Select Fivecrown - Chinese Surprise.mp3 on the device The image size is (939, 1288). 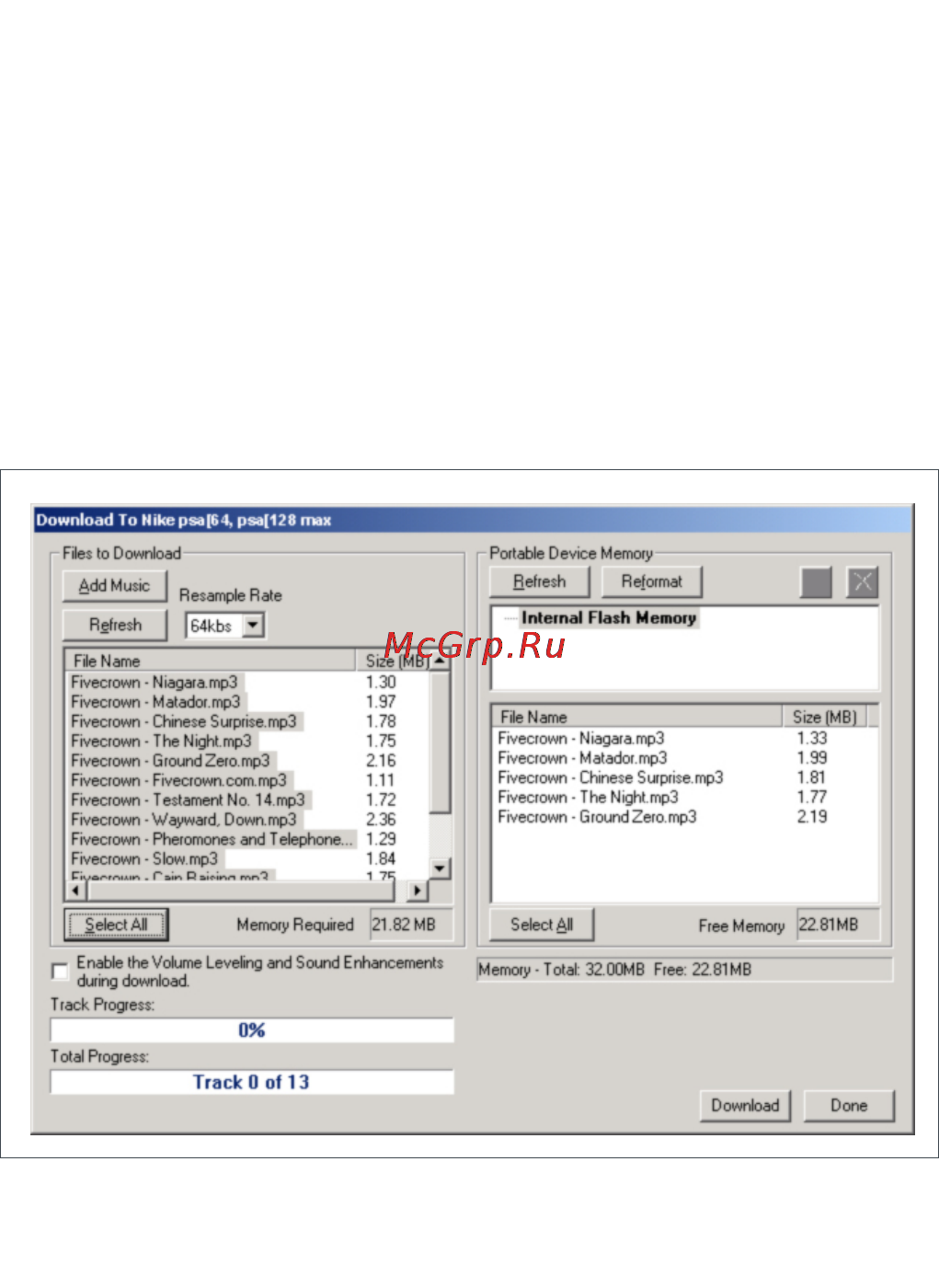pyautogui.click(x=611, y=777)
